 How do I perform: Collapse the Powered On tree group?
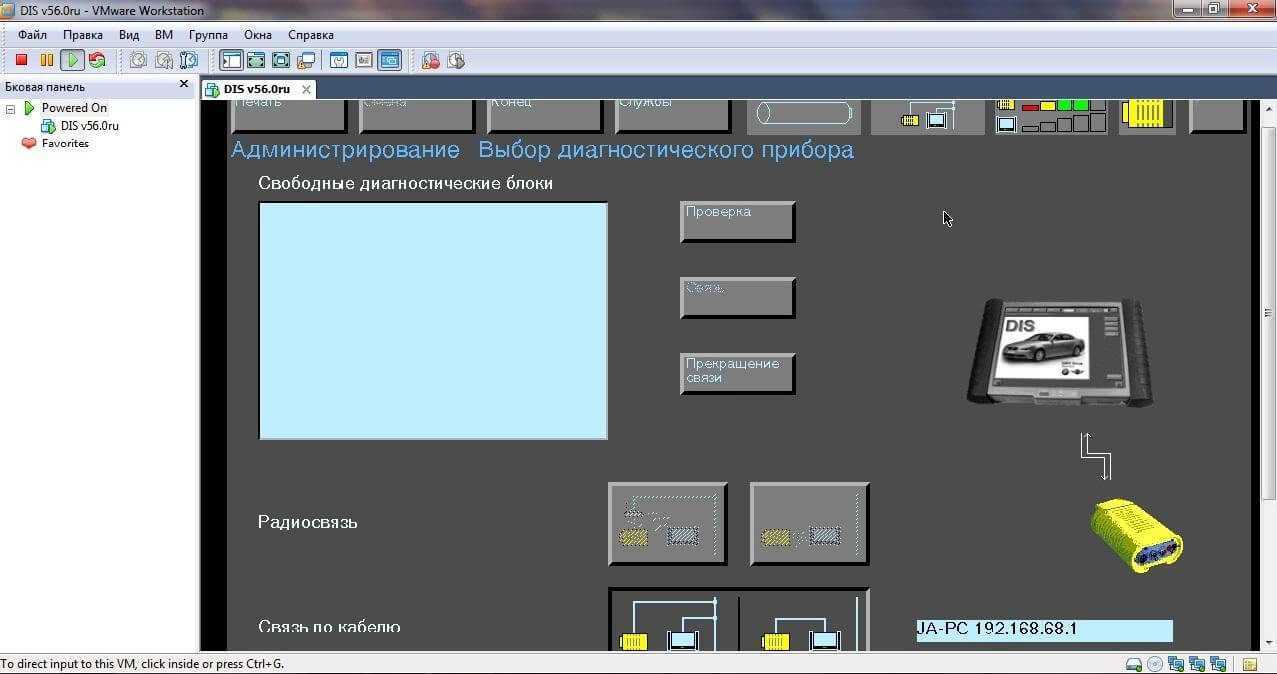(x=11, y=108)
